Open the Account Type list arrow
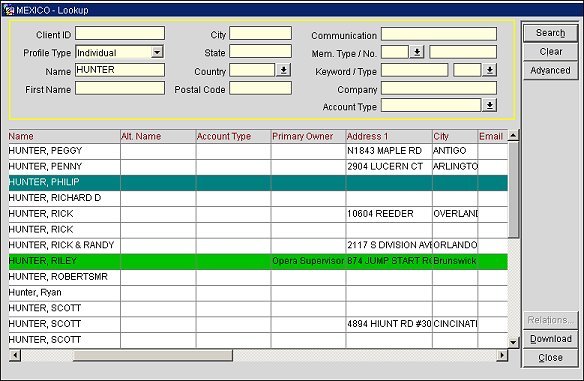 pyautogui.click(x=490, y=105)
